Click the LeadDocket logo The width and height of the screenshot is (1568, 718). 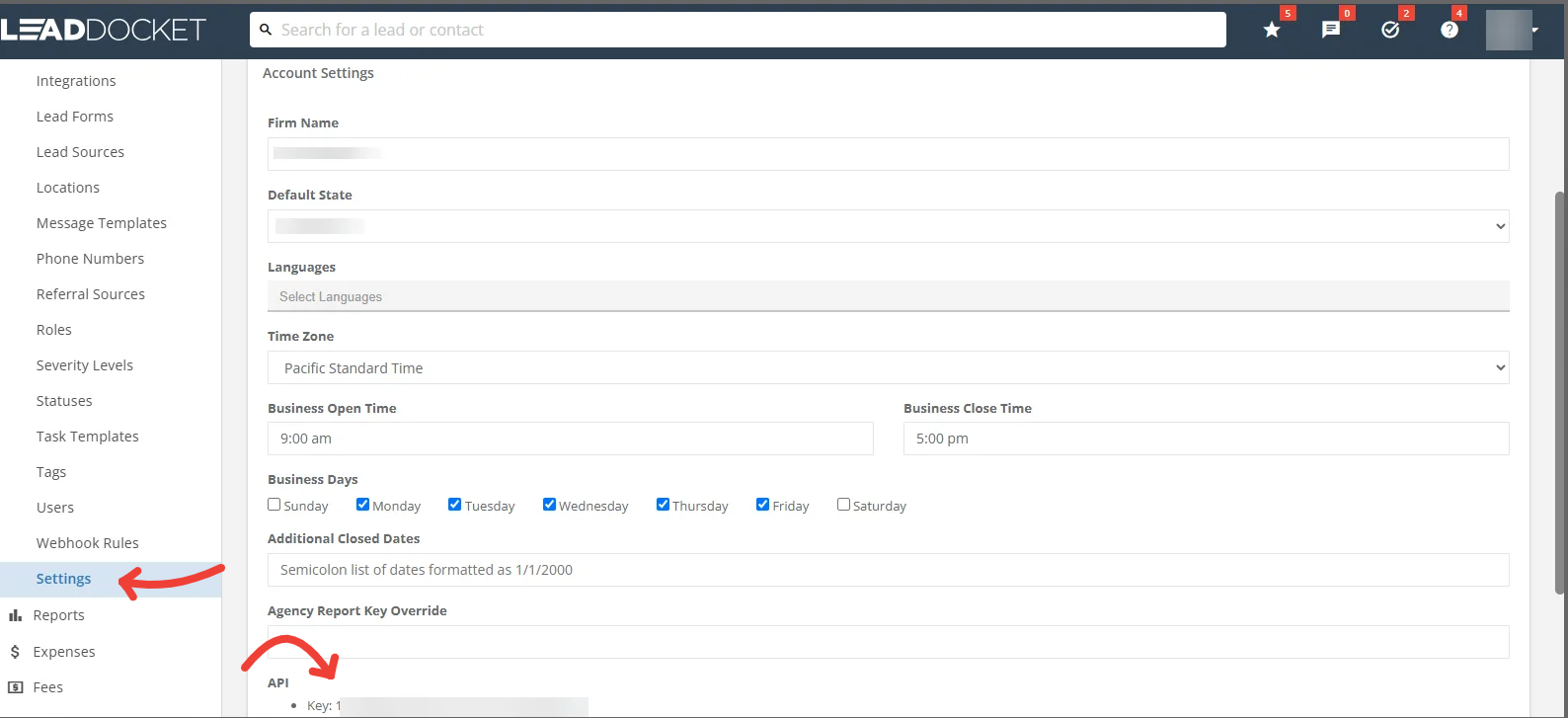[x=103, y=30]
